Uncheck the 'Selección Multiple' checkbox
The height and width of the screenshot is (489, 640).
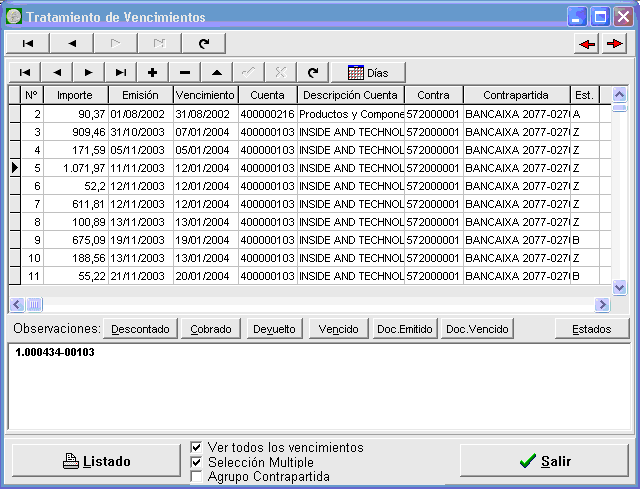coord(197,463)
